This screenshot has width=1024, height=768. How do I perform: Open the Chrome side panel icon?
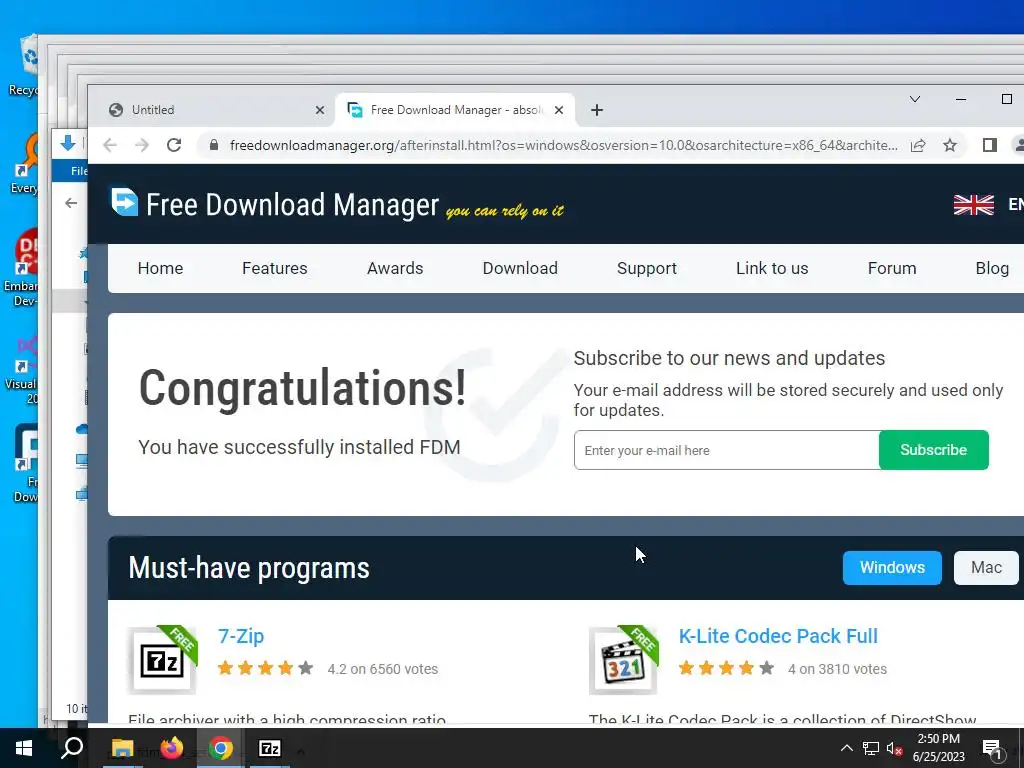click(989, 145)
